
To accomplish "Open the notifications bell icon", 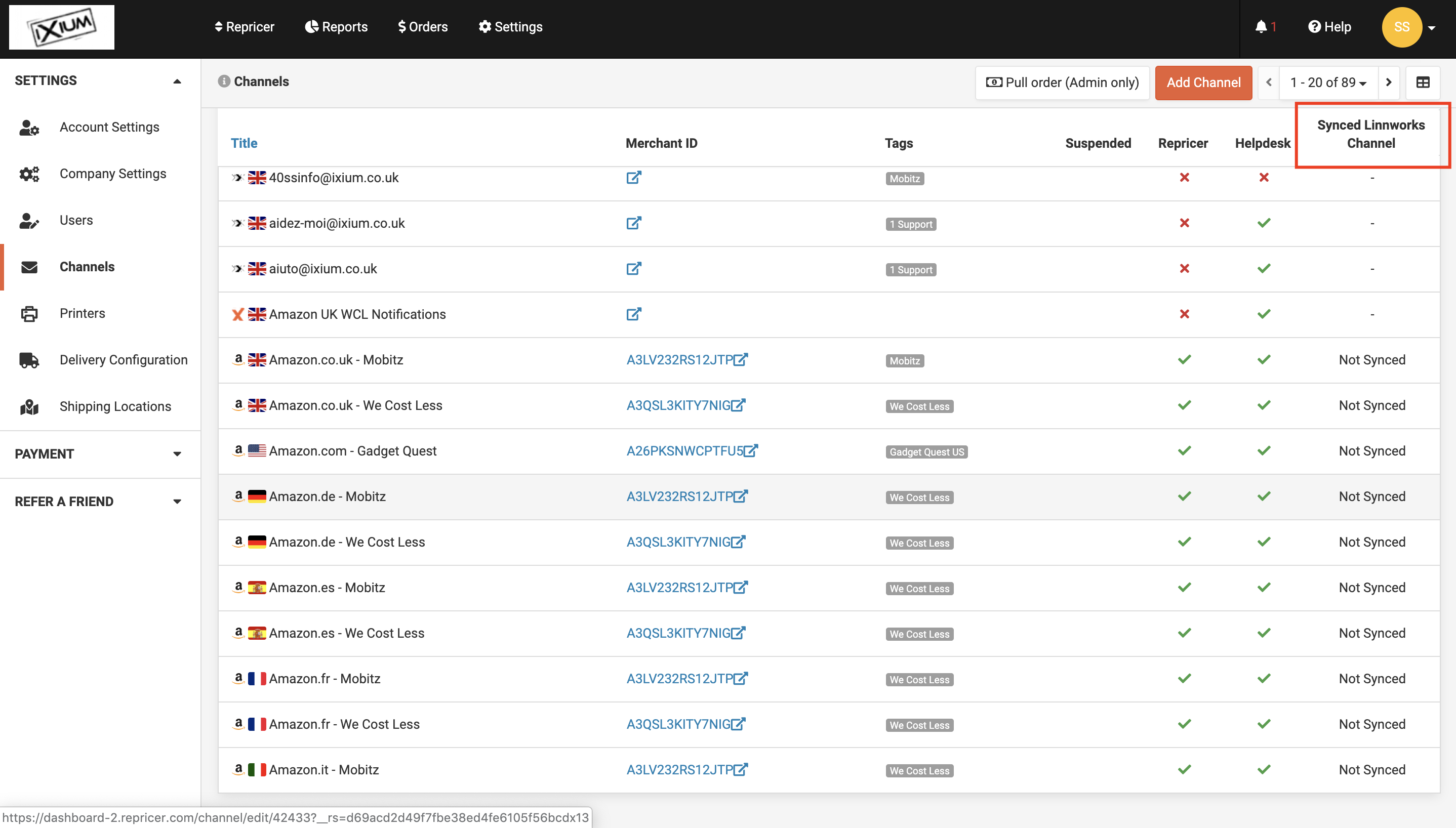I will [x=1261, y=27].
